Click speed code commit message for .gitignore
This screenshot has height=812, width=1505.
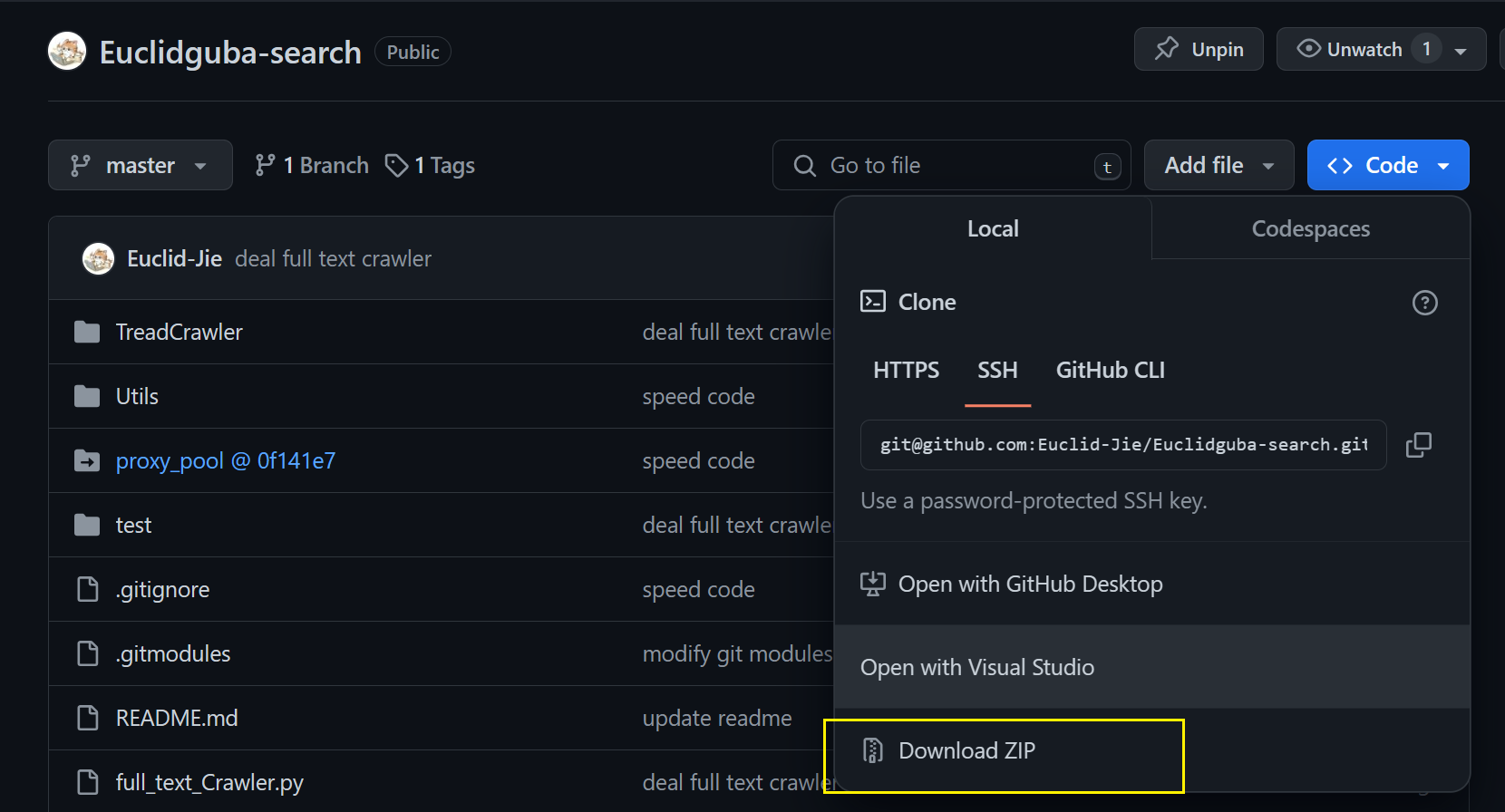point(698,589)
